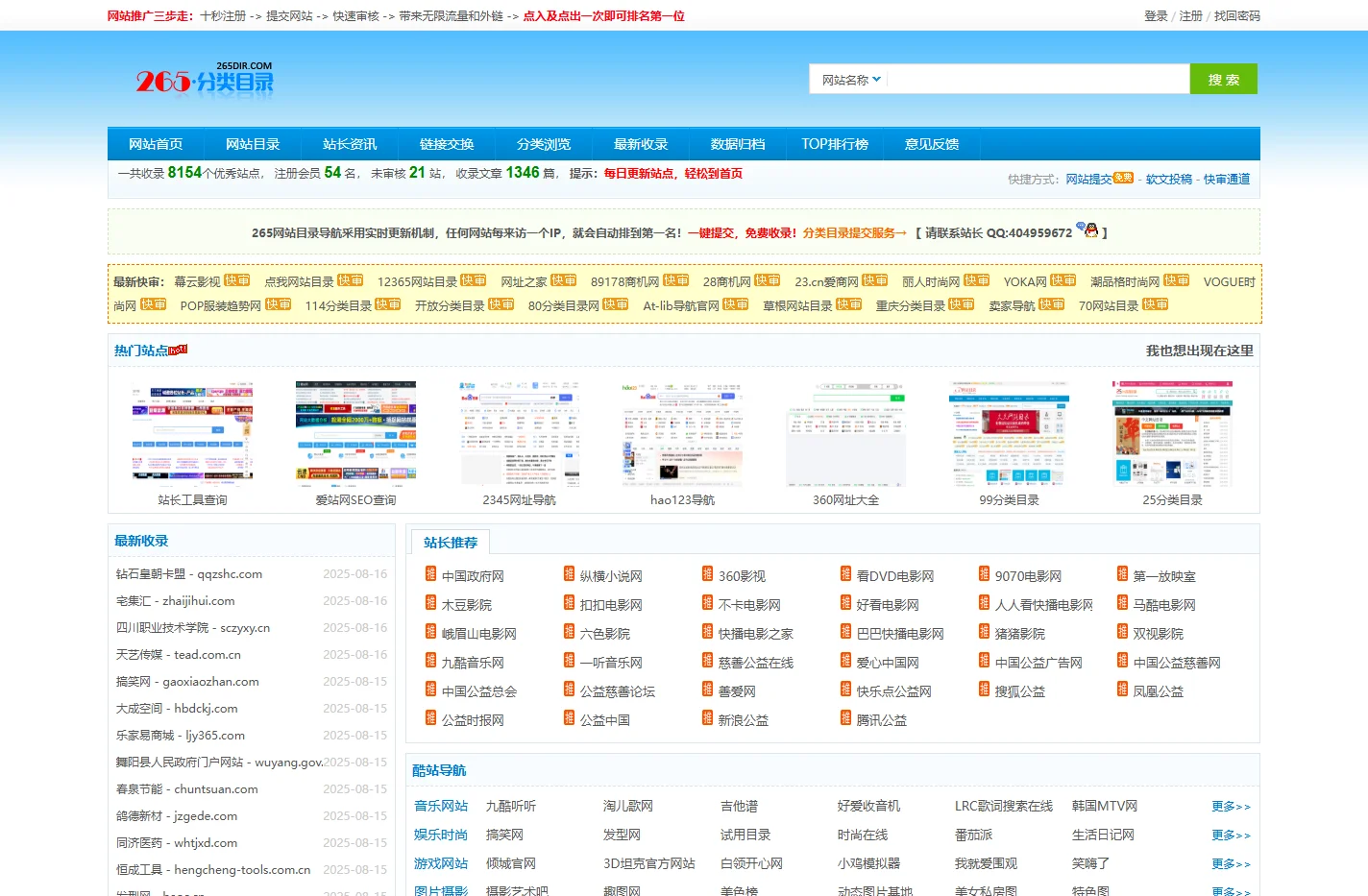1368x896 pixels.
Task: Click the 我也想出现在这里 link
Action: pyautogui.click(x=1199, y=351)
